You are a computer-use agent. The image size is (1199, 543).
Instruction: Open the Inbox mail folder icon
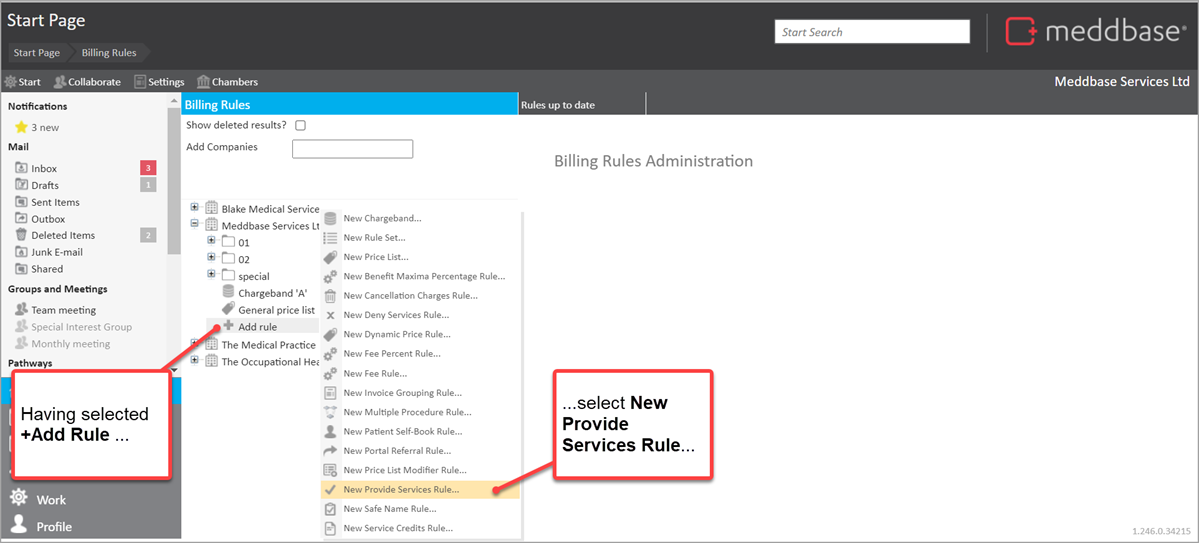(21, 169)
